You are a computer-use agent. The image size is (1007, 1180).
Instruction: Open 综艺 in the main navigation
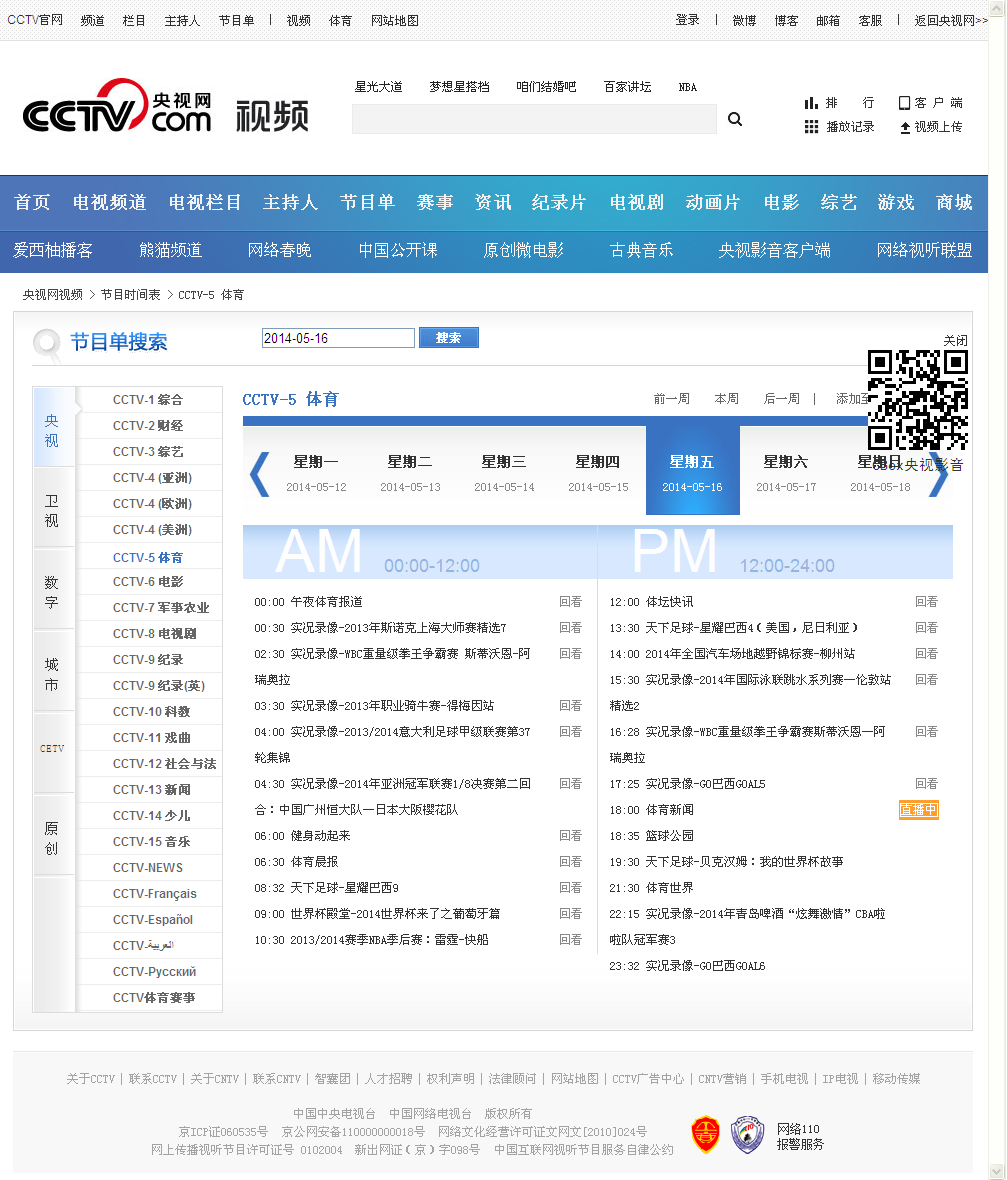tap(838, 202)
